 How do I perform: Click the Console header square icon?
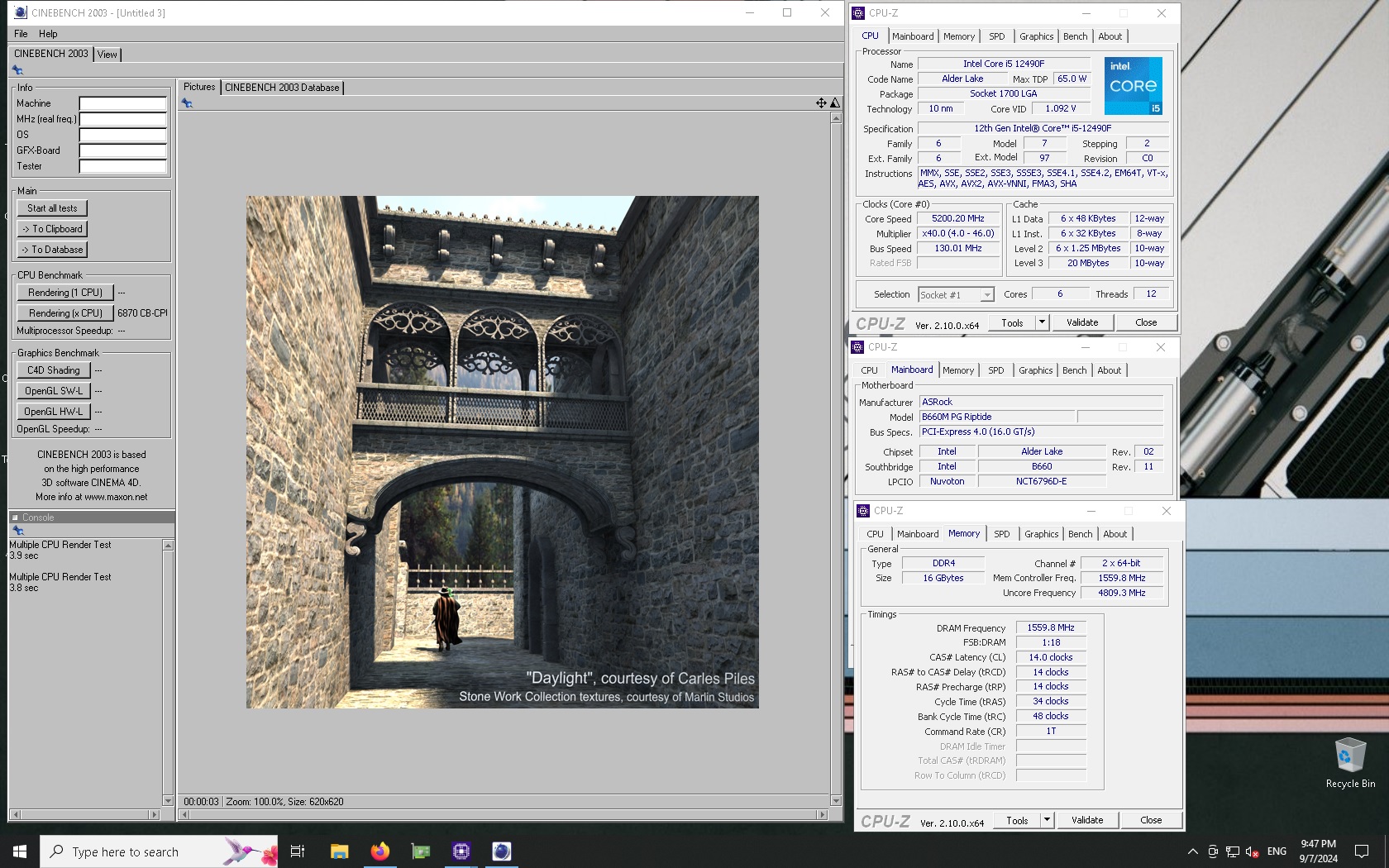point(15,517)
